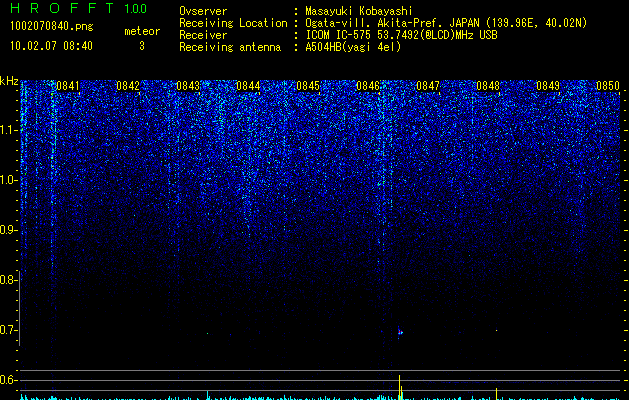Select the A504HB(yagi 4el) antenna text
629x400 pixels.
click(353, 47)
